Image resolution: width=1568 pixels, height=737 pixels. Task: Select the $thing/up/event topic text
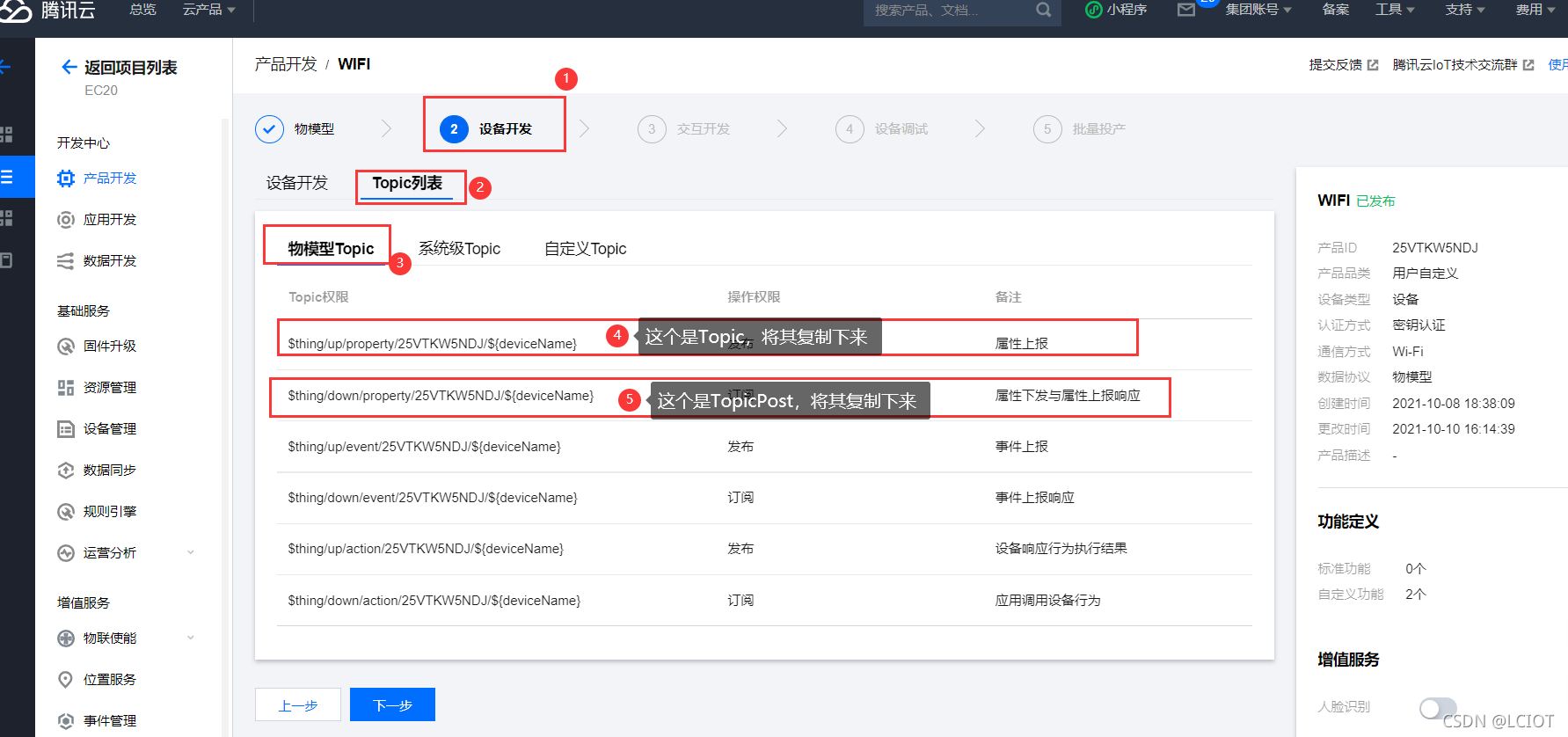click(424, 447)
